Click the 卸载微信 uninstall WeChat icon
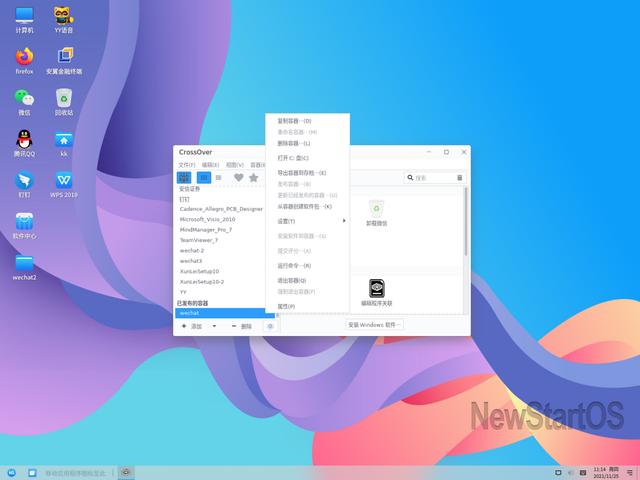 tap(376, 213)
